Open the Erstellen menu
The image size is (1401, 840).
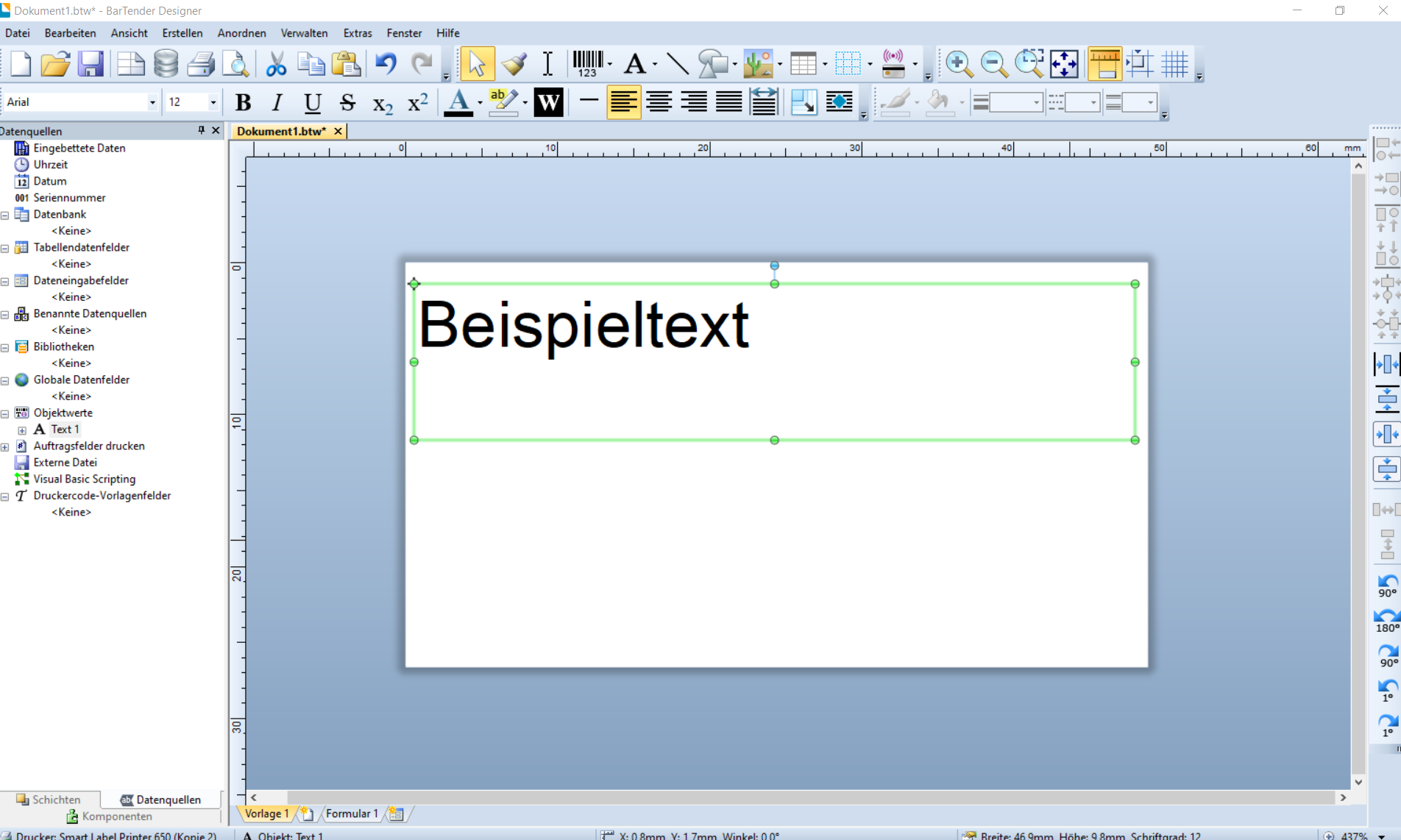182,33
